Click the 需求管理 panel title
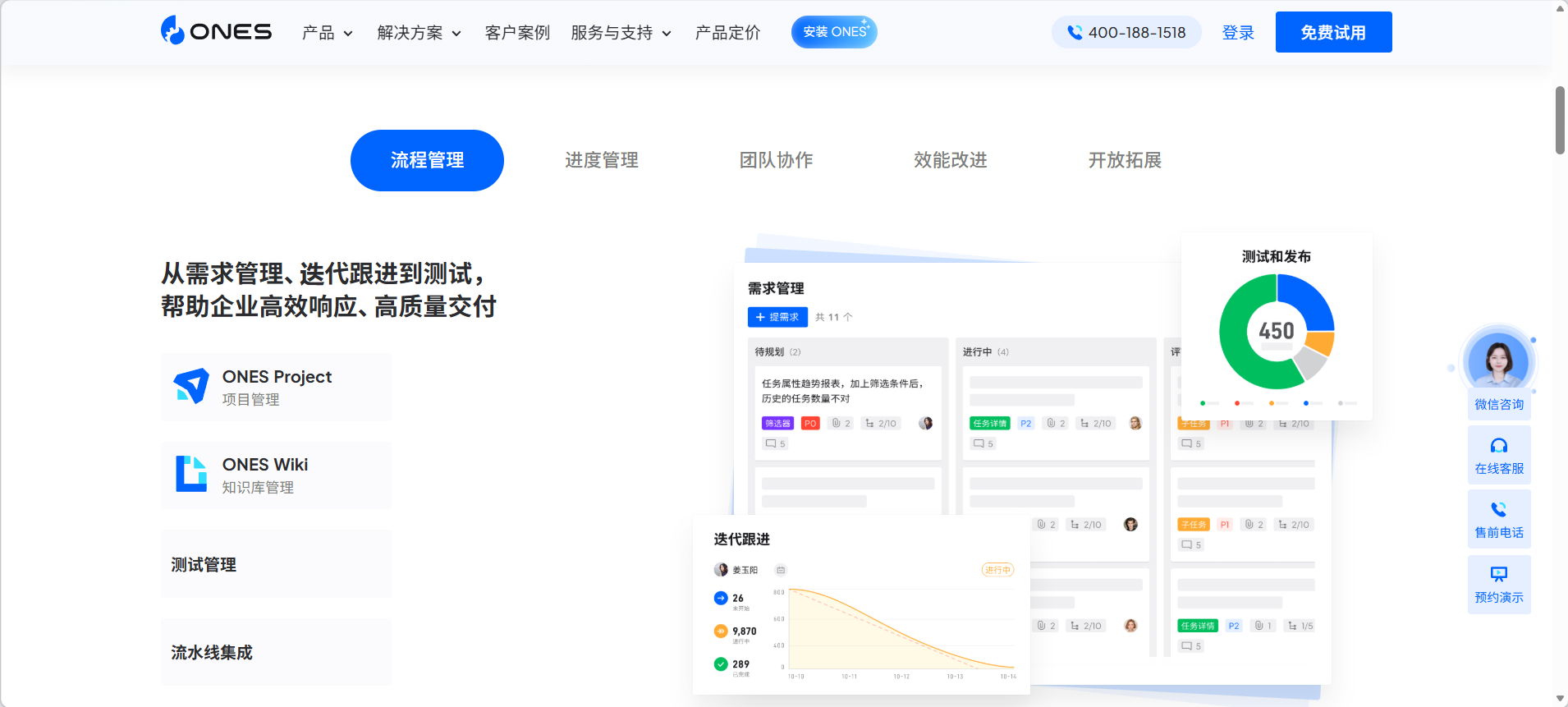Image resolution: width=1568 pixels, height=707 pixels. (776, 288)
